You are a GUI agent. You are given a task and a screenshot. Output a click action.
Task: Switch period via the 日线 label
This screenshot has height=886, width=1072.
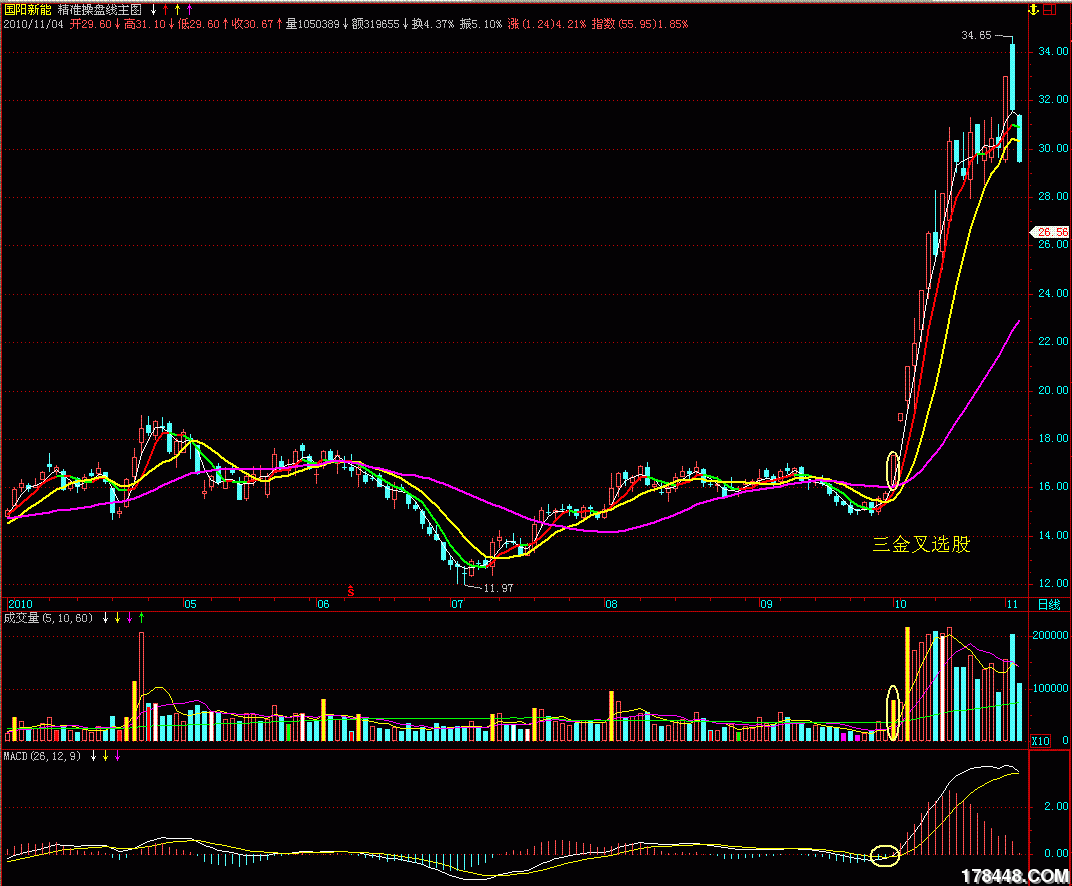[x=1049, y=604]
